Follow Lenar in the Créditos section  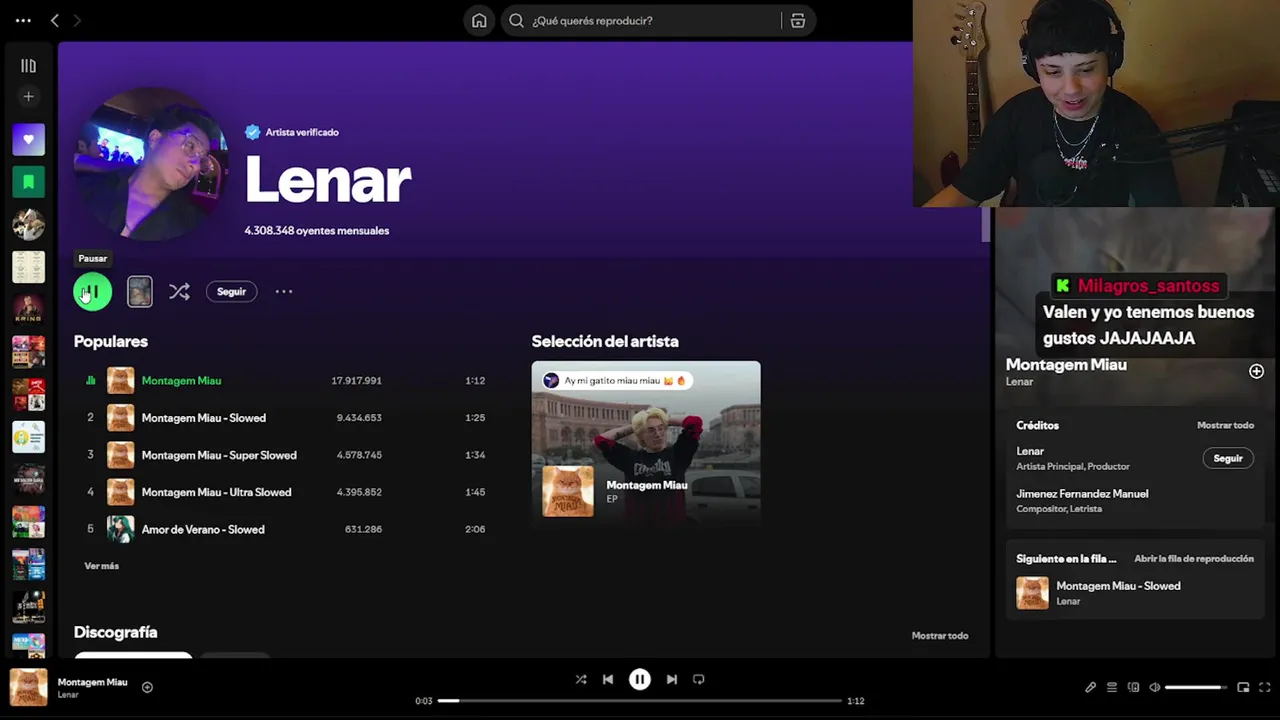click(x=1228, y=458)
